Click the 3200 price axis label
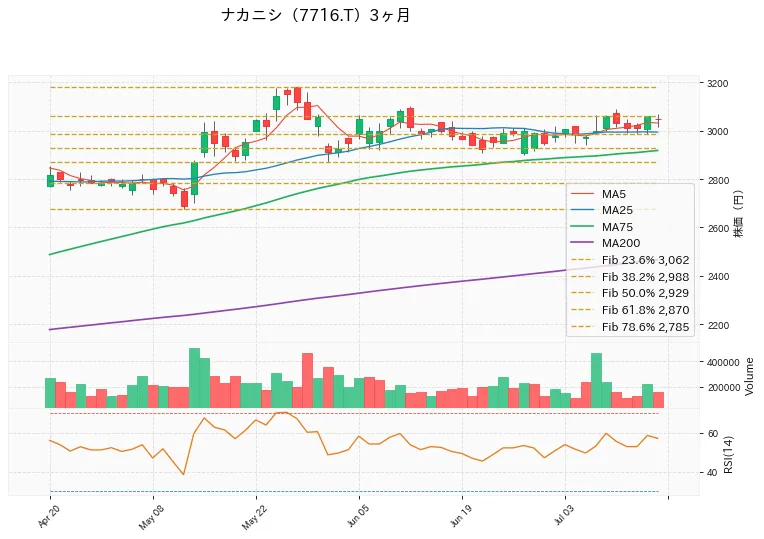Screen dimensions: 764x539 (717, 83)
